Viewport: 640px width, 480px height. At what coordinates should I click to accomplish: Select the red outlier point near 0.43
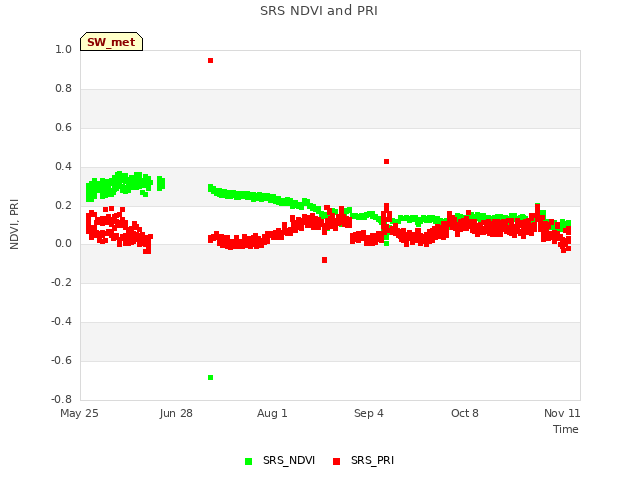pos(387,162)
